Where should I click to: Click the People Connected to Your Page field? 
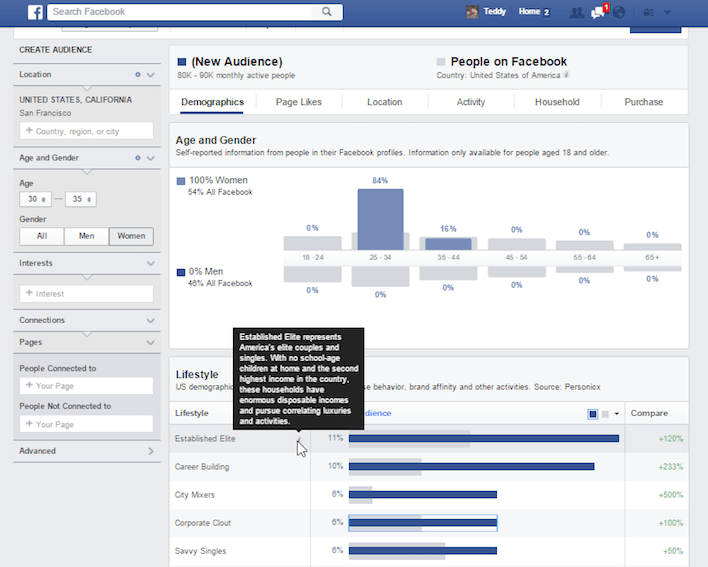(86, 386)
